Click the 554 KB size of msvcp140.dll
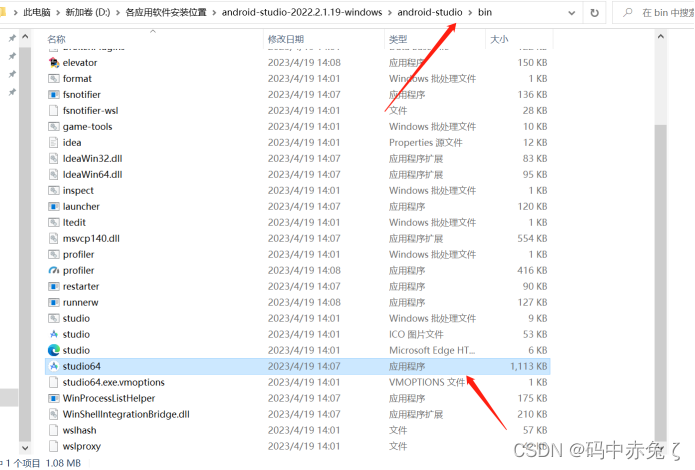The width and height of the screenshot is (695, 470). coord(532,239)
